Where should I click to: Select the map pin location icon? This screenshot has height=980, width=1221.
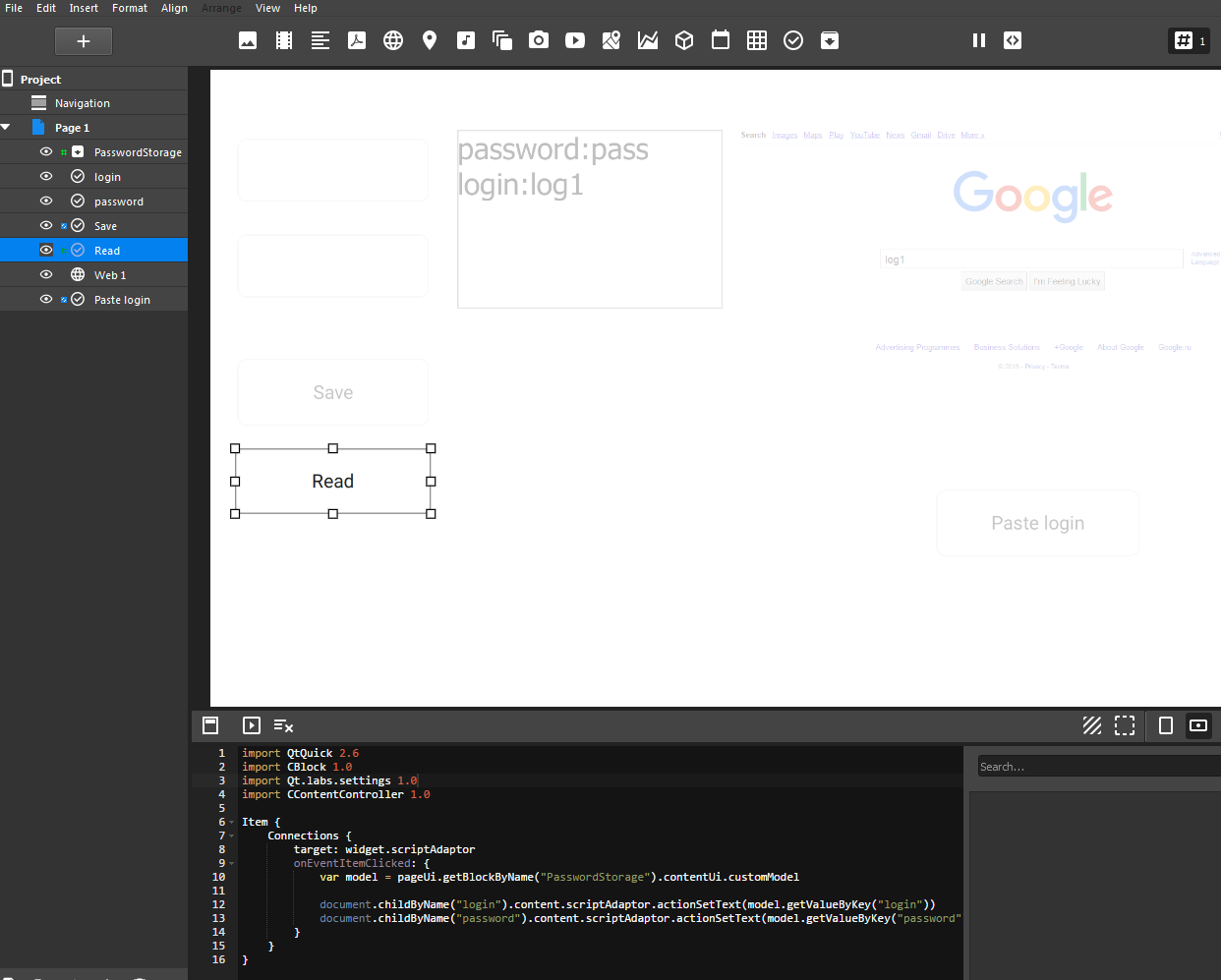pos(430,40)
